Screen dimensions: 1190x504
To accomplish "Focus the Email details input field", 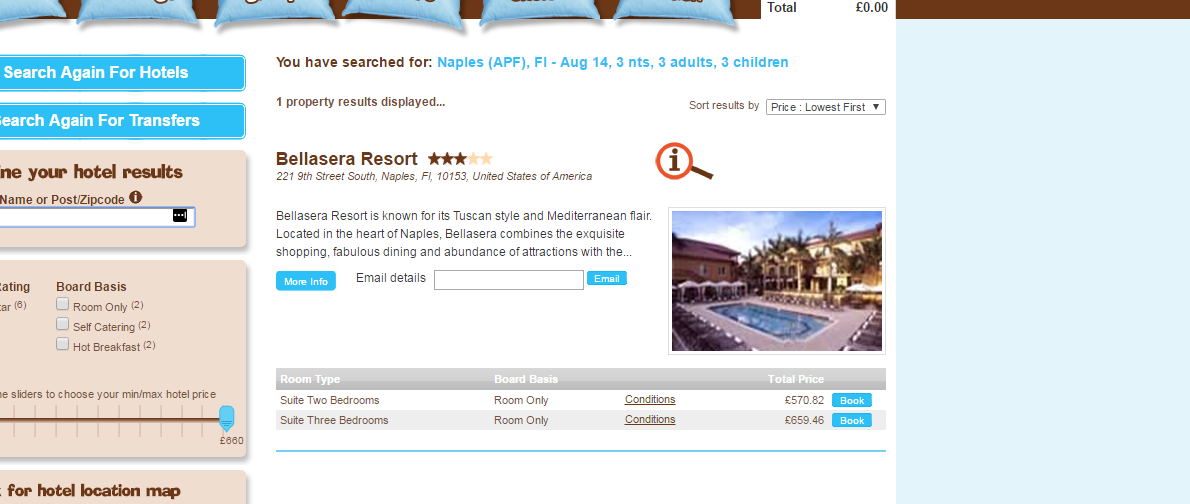I will pyautogui.click(x=508, y=280).
